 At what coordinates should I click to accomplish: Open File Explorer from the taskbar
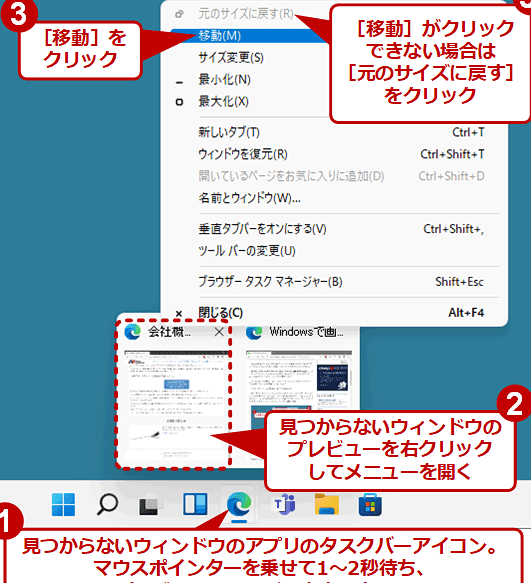coord(327,505)
